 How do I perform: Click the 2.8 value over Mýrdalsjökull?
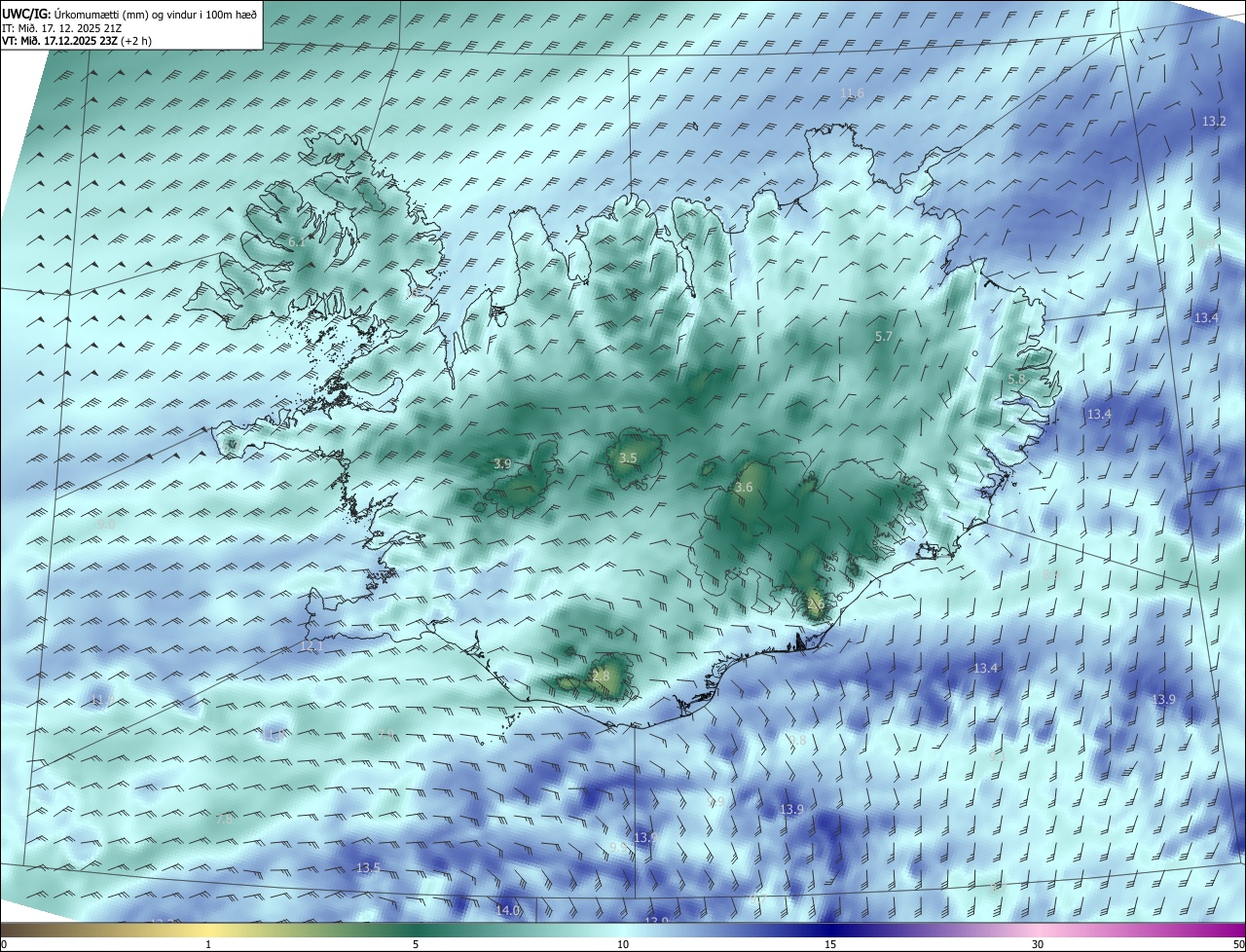click(601, 677)
